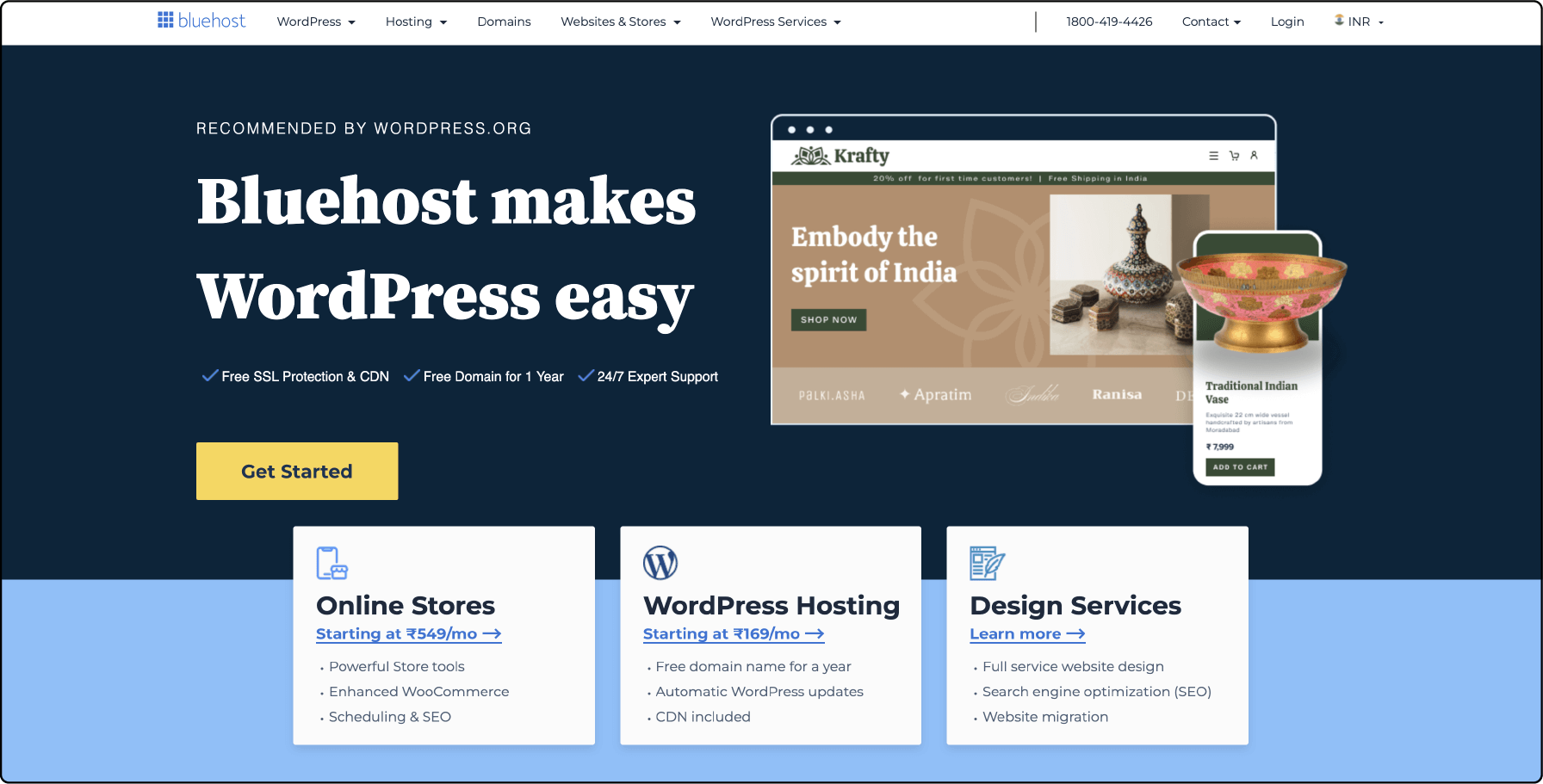The width and height of the screenshot is (1543, 784).
Task: Expand the WordPress menu dropdown
Action: 316,22
